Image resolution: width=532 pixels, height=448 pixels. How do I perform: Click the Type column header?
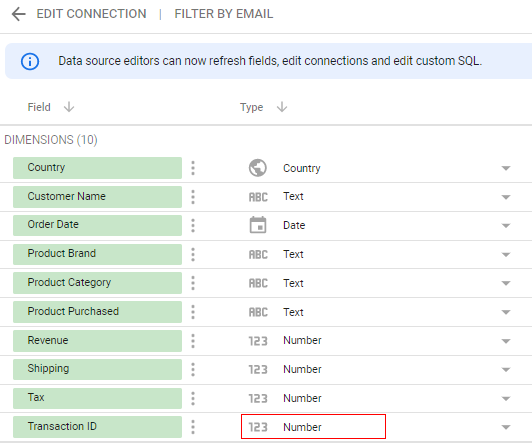[x=251, y=107]
